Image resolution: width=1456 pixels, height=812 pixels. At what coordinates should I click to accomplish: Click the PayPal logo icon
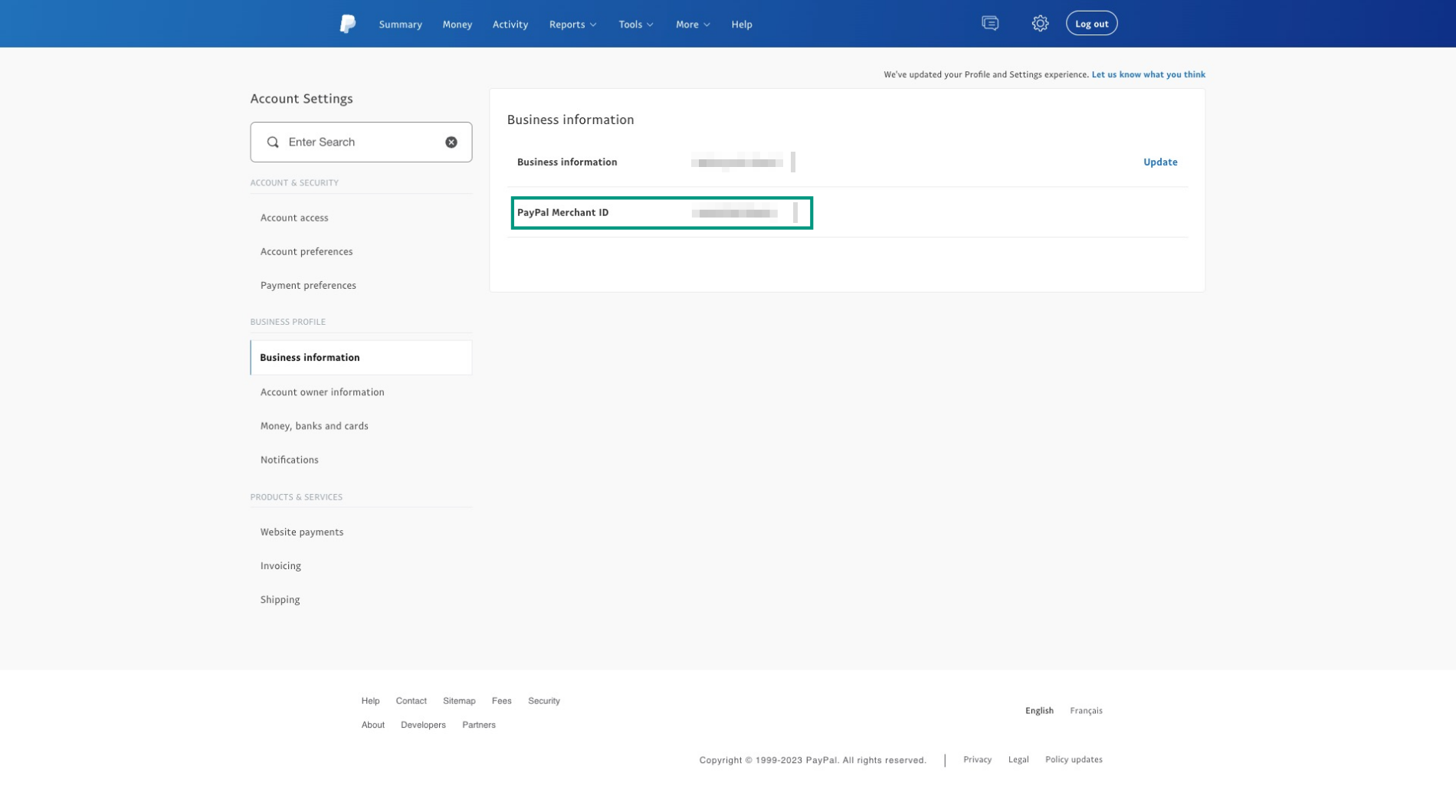(347, 24)
